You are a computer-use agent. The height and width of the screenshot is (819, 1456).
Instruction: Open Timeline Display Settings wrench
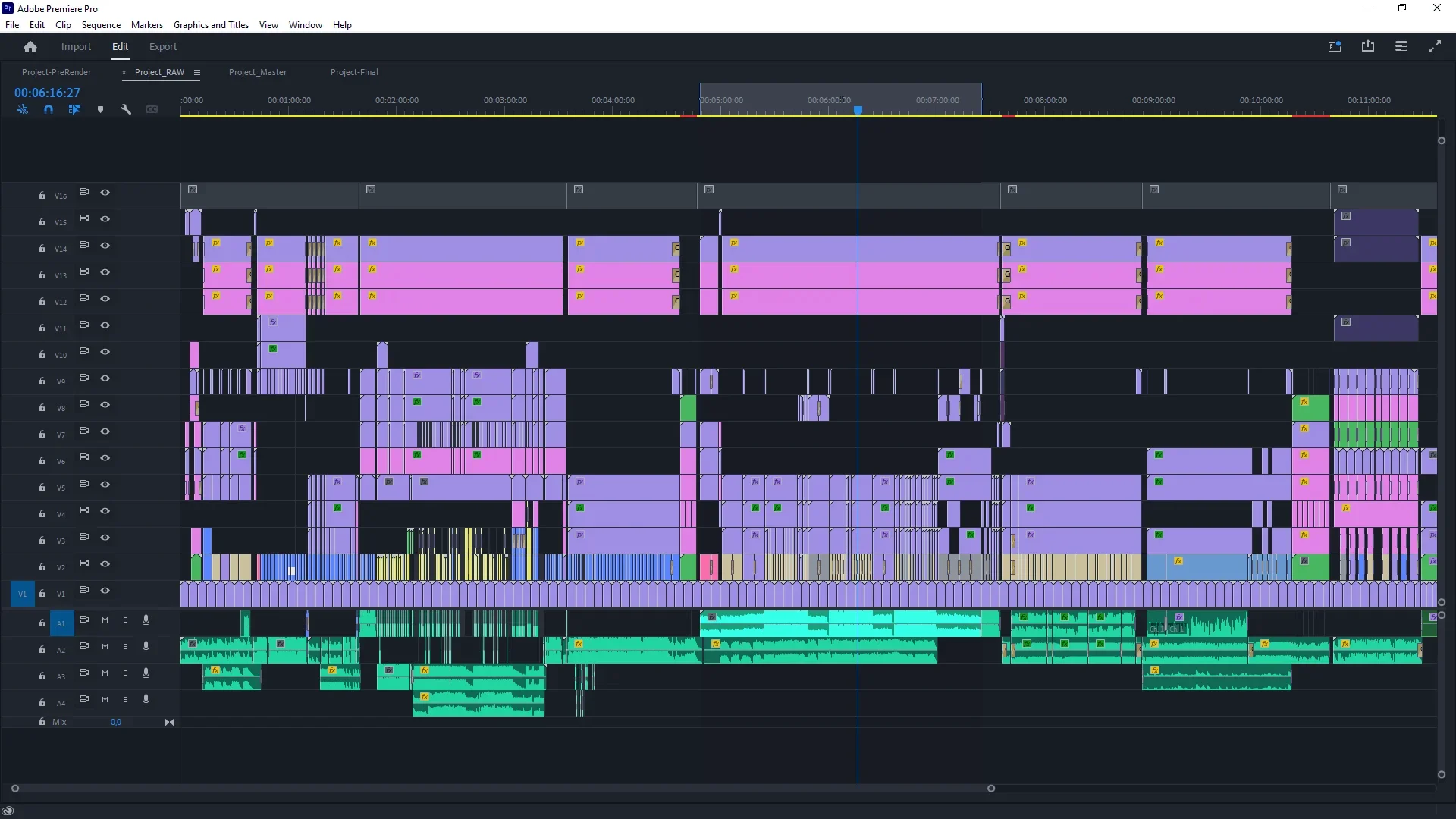[x=126, y=109]
